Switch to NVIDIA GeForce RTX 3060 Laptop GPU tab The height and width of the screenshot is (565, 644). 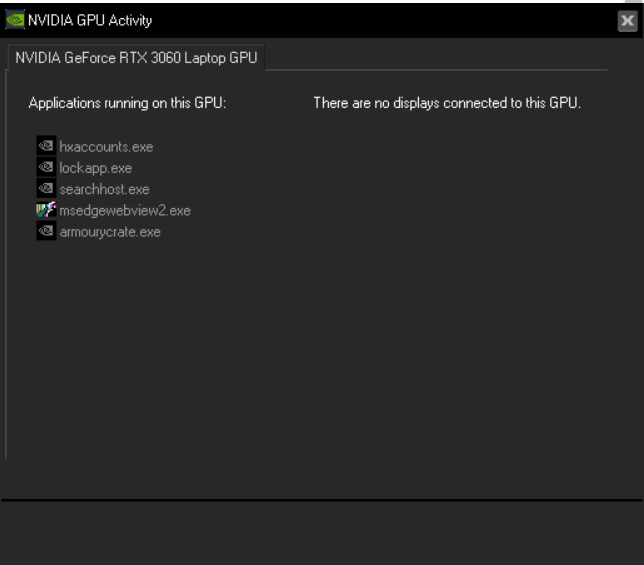pos(136,57)
